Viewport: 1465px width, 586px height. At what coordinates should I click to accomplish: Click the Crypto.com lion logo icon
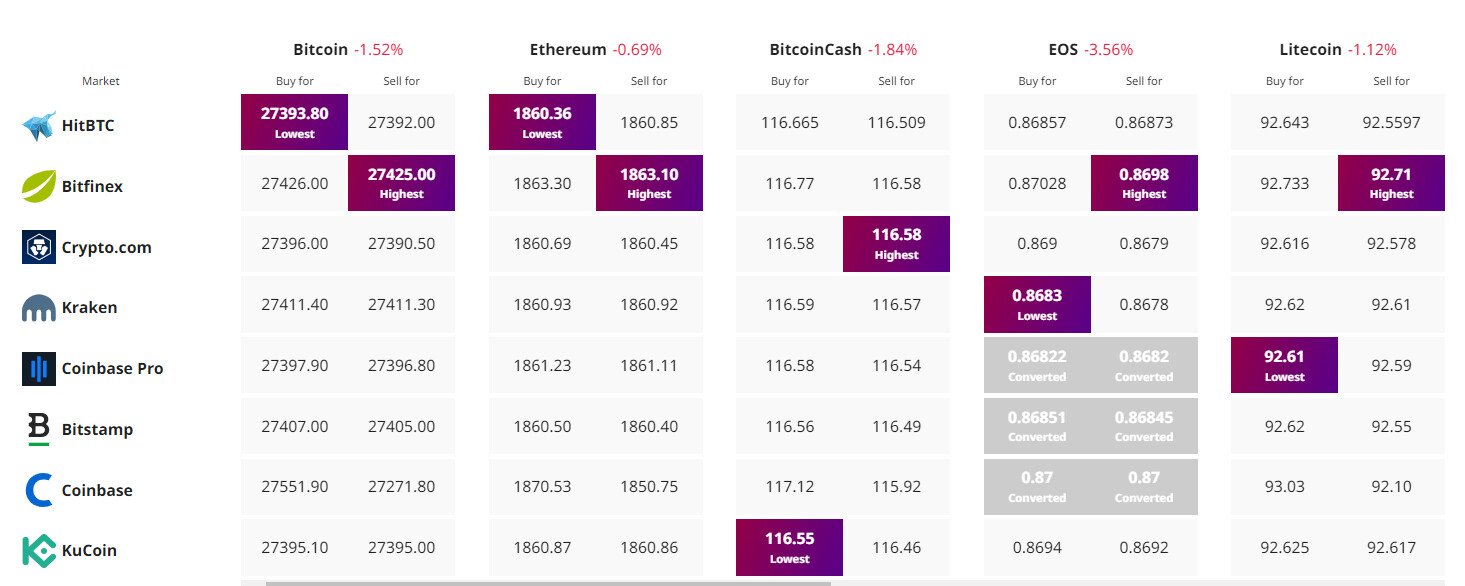point(39,247)
